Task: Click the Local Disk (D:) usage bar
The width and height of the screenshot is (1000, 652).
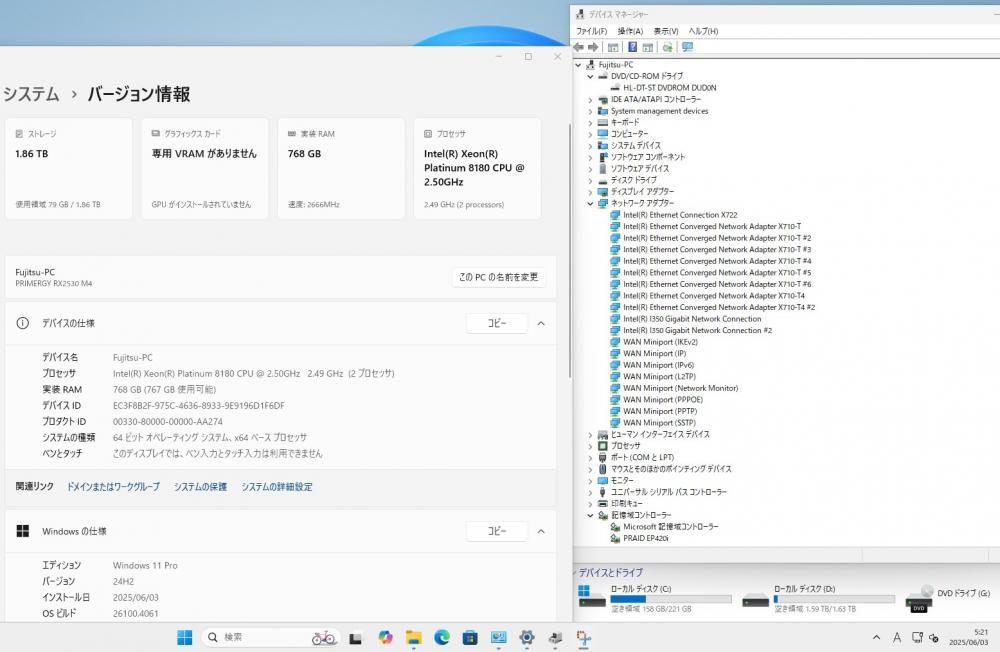Action: click(x=834, y=599)
